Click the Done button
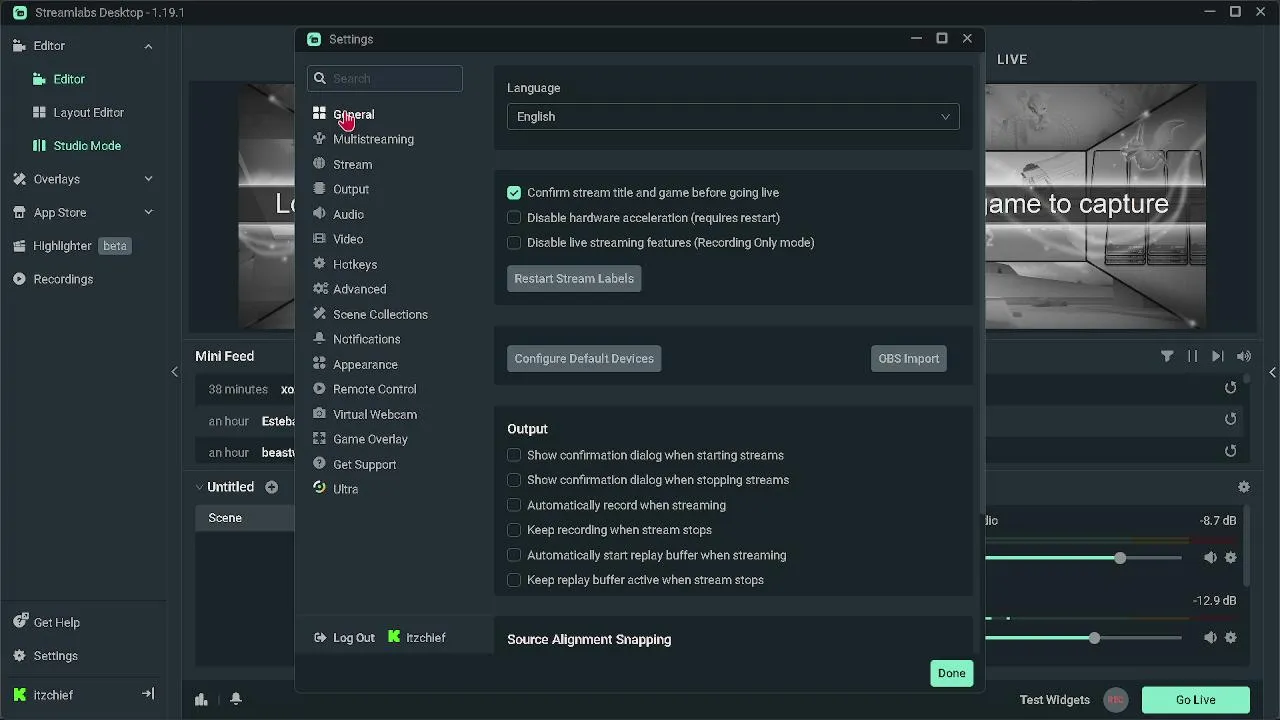 coord(952,673)
